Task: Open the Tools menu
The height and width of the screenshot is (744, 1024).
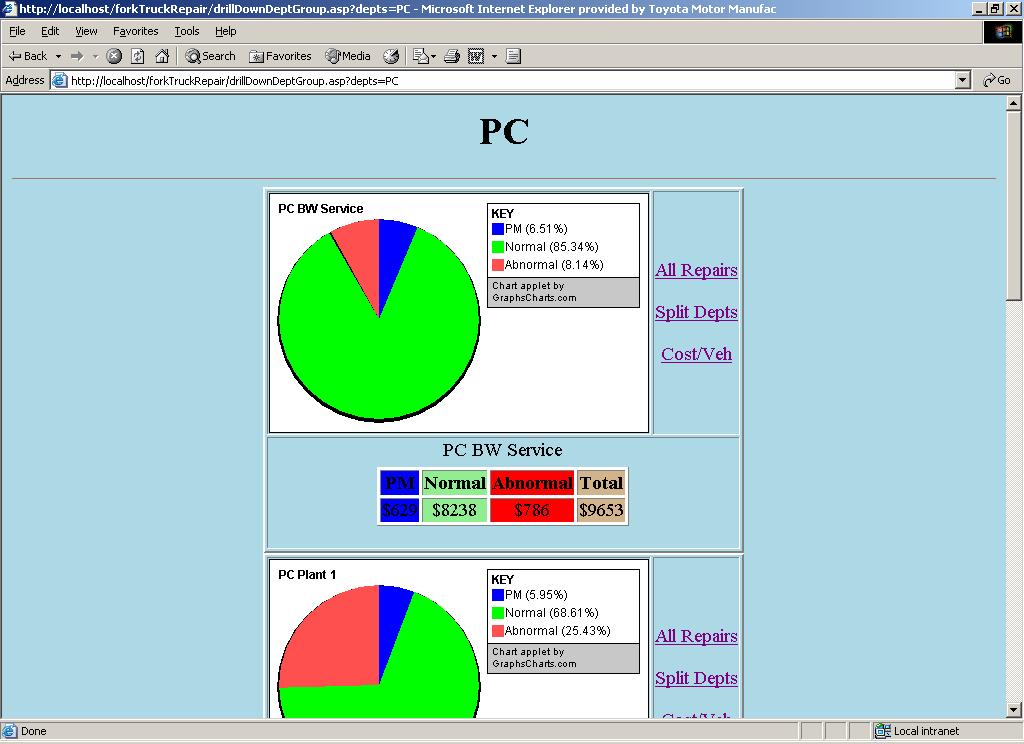Action: click(187, 31)
